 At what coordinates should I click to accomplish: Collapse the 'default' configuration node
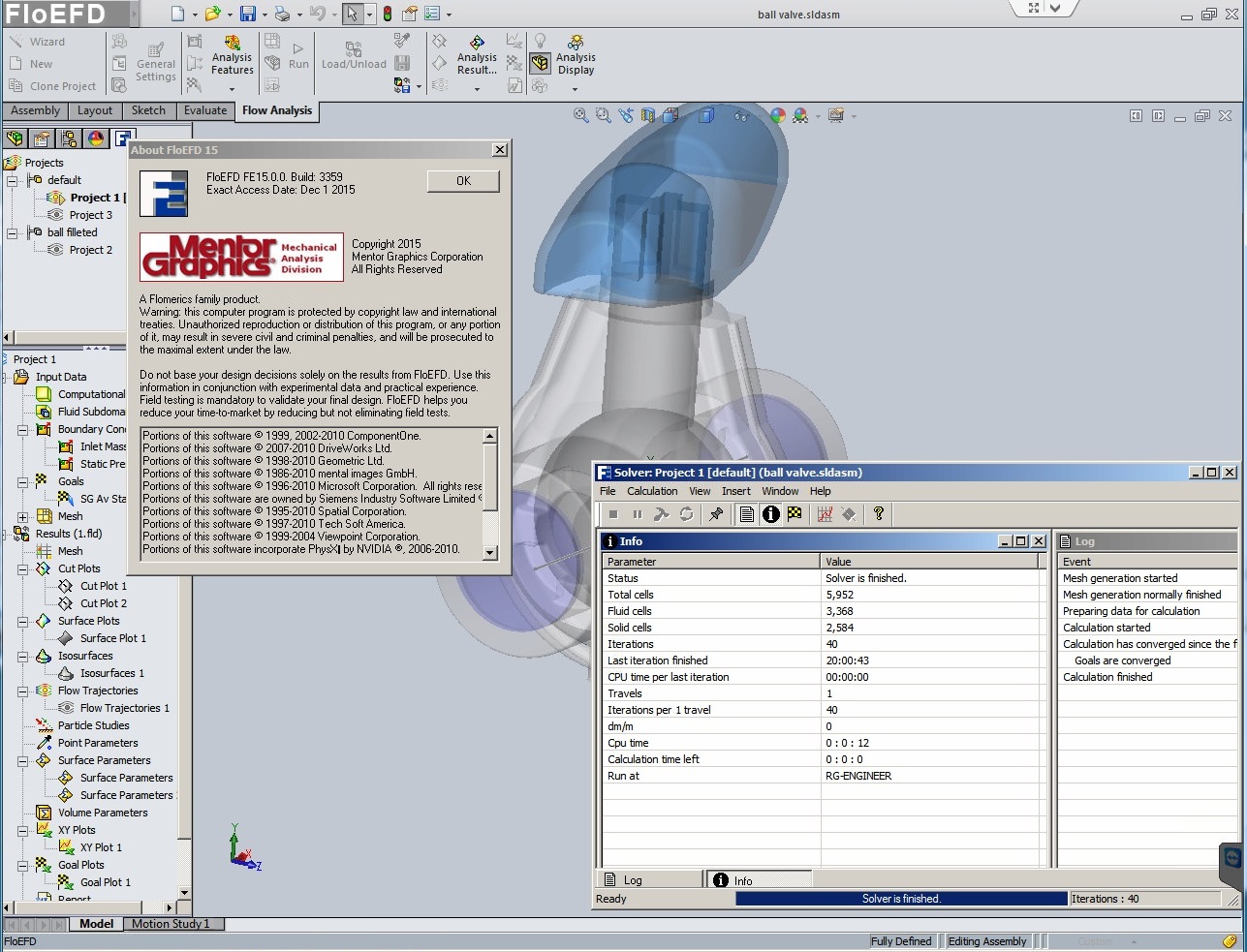point(12,180)
